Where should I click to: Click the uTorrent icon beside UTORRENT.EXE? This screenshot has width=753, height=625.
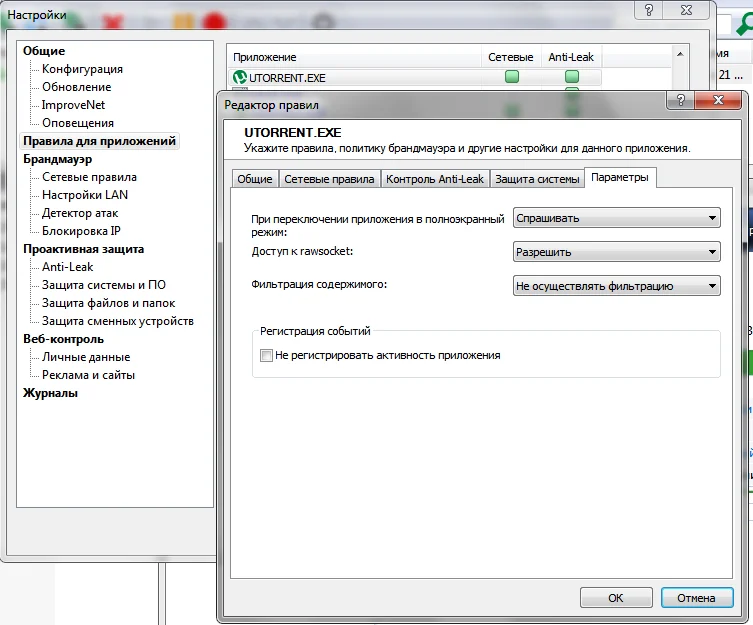tap(240, 77)
